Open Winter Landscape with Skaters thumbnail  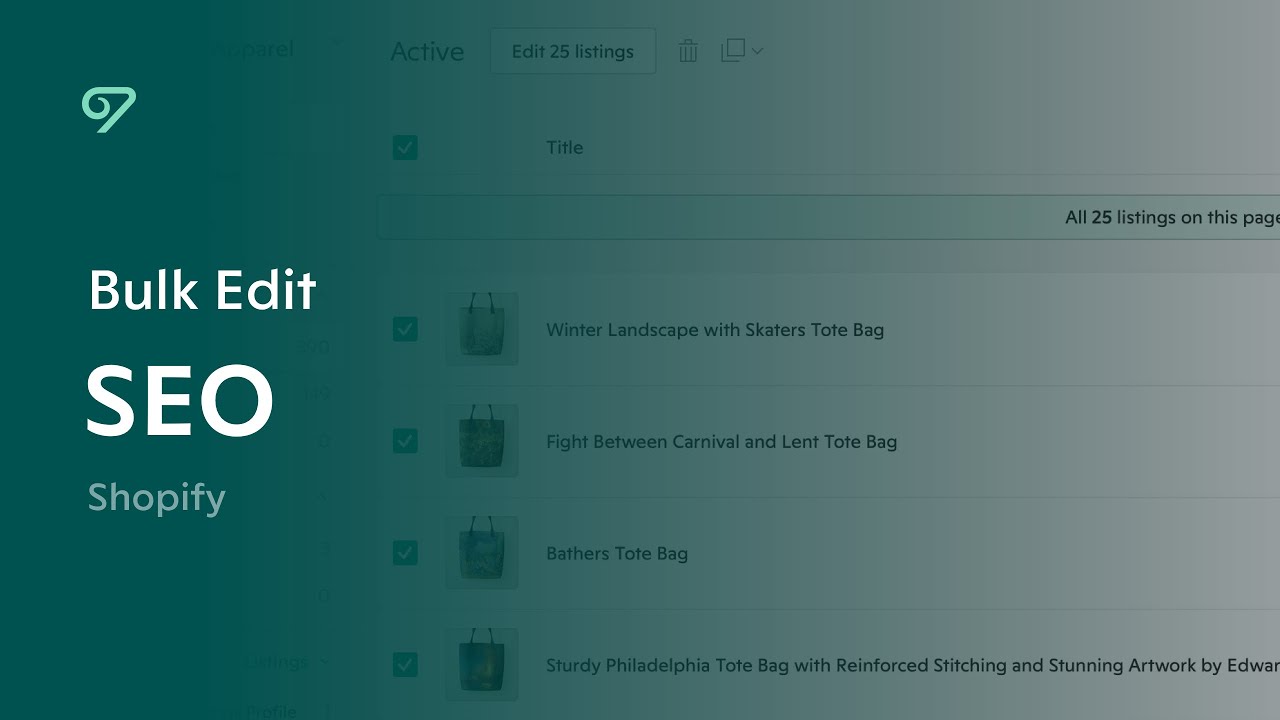point(482,329)
